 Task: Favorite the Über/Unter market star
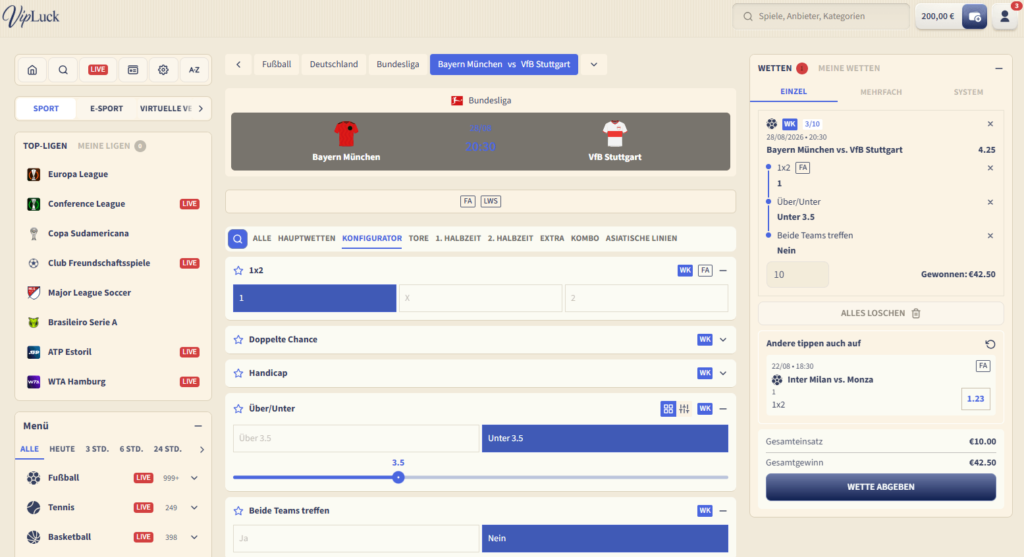(x=238, y=409)
